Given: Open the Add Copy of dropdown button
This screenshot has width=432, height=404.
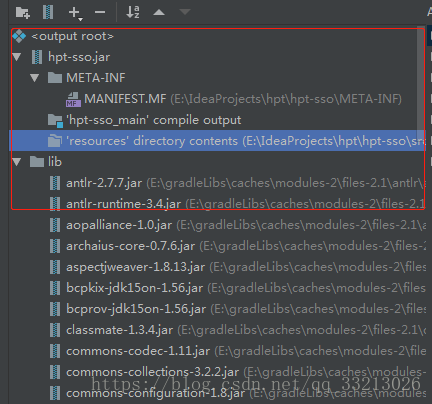Looking at the screenshot, I should (75, 13).
